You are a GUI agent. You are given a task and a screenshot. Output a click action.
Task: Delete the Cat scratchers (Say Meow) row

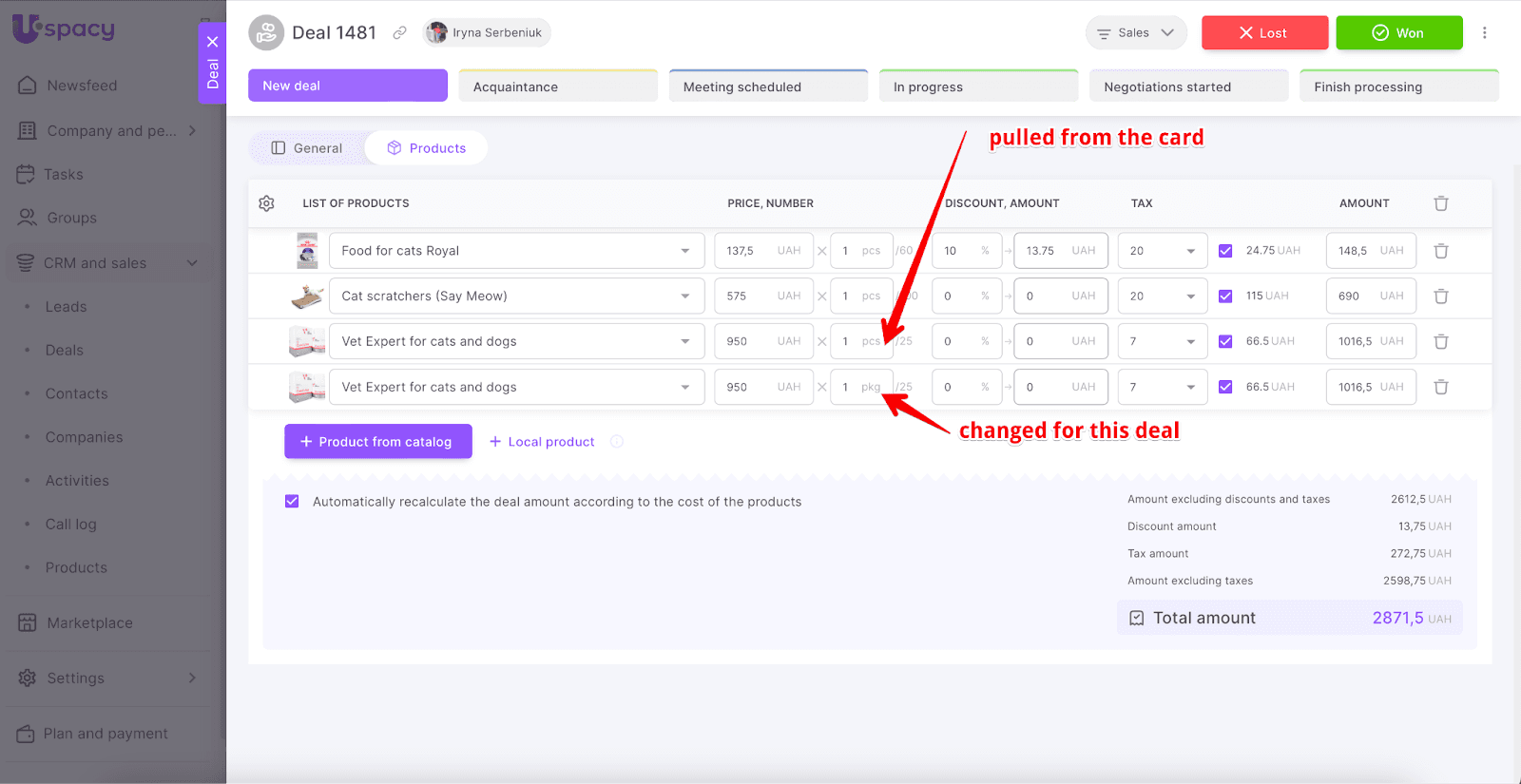(1440, 296)
